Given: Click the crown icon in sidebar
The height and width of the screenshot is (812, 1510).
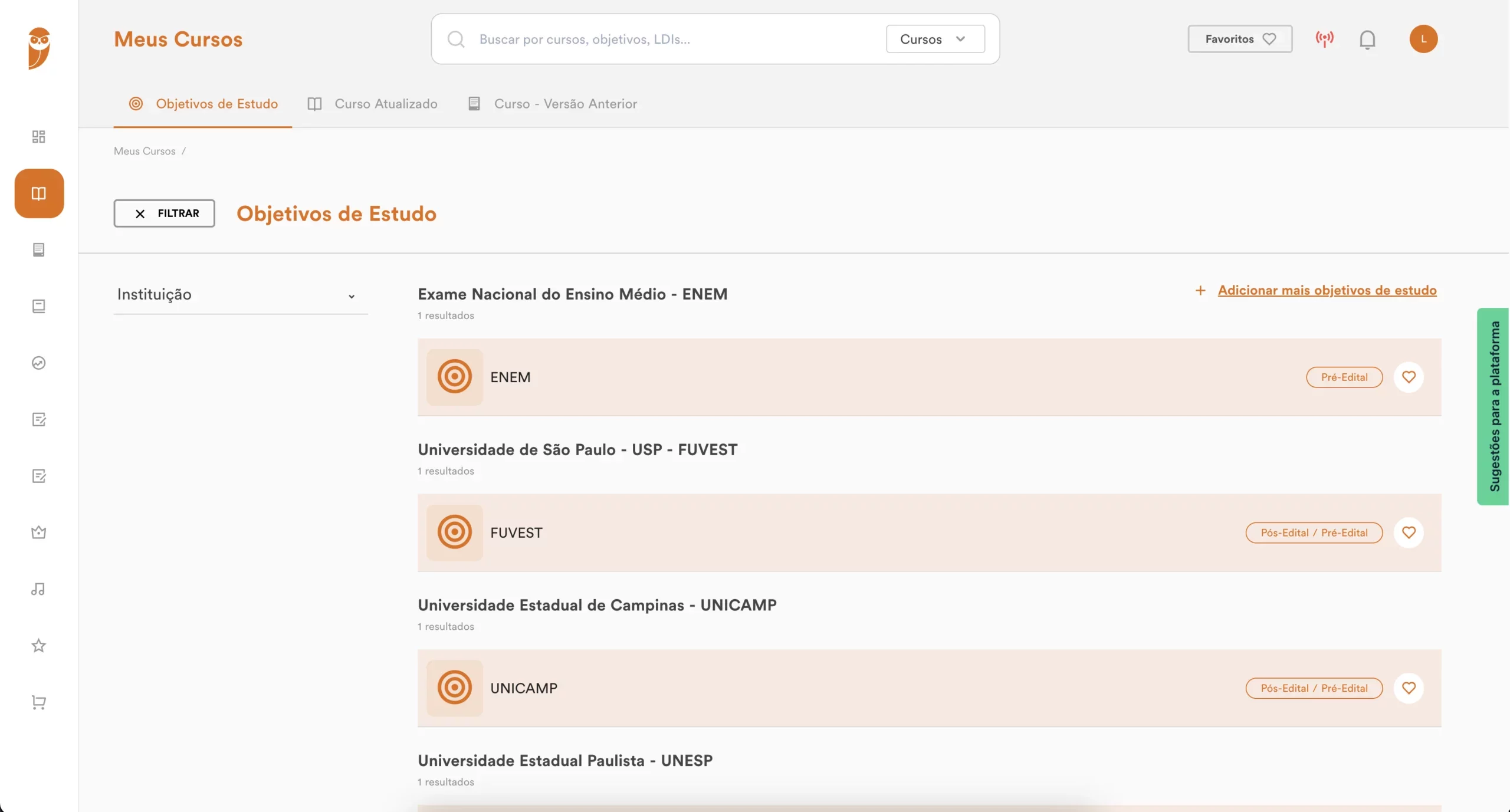Looking at the screenshot, I should (38, 532).
